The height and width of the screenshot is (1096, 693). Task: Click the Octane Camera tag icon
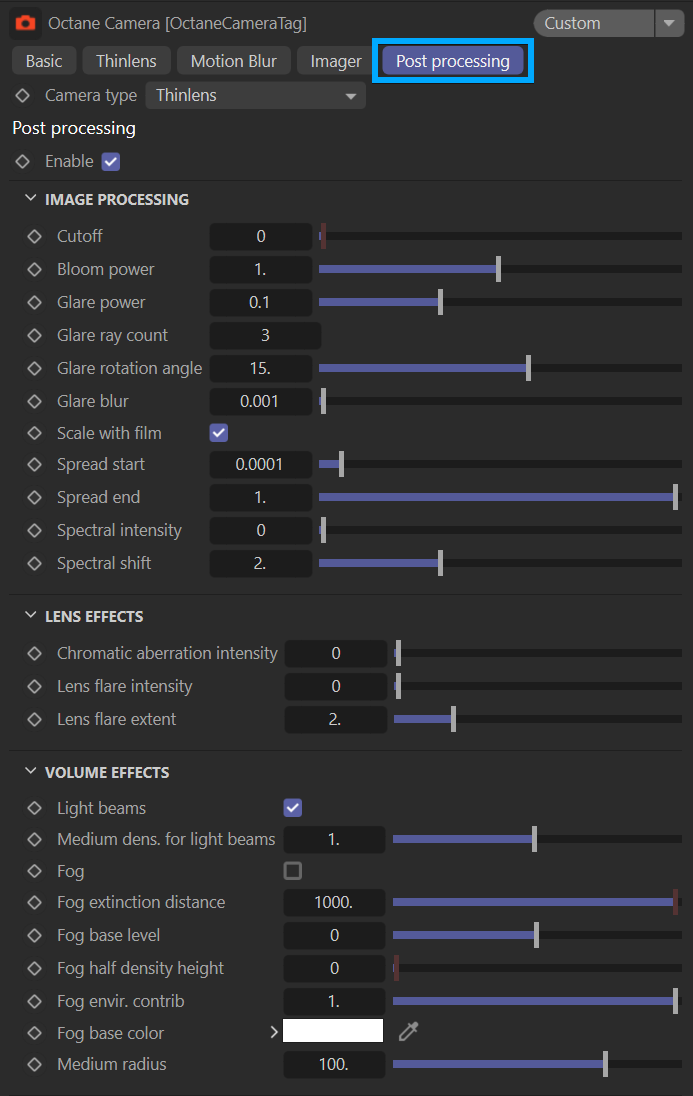point(26,22)
